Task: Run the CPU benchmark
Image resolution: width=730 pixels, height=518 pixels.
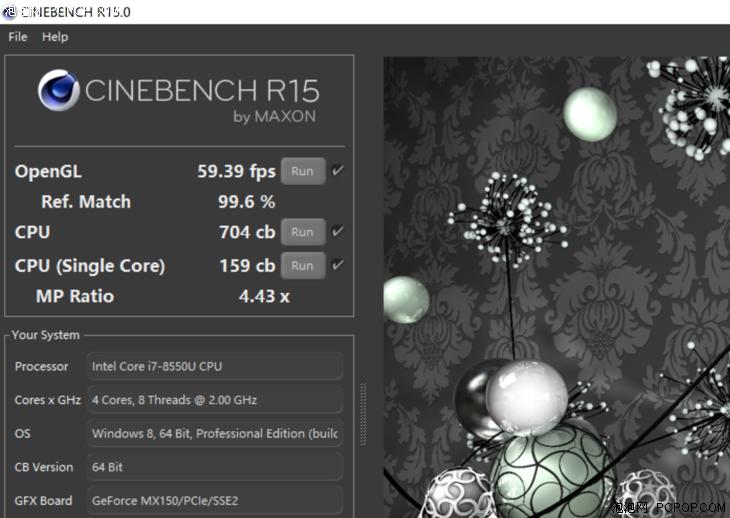Action: tap(302, 232)
